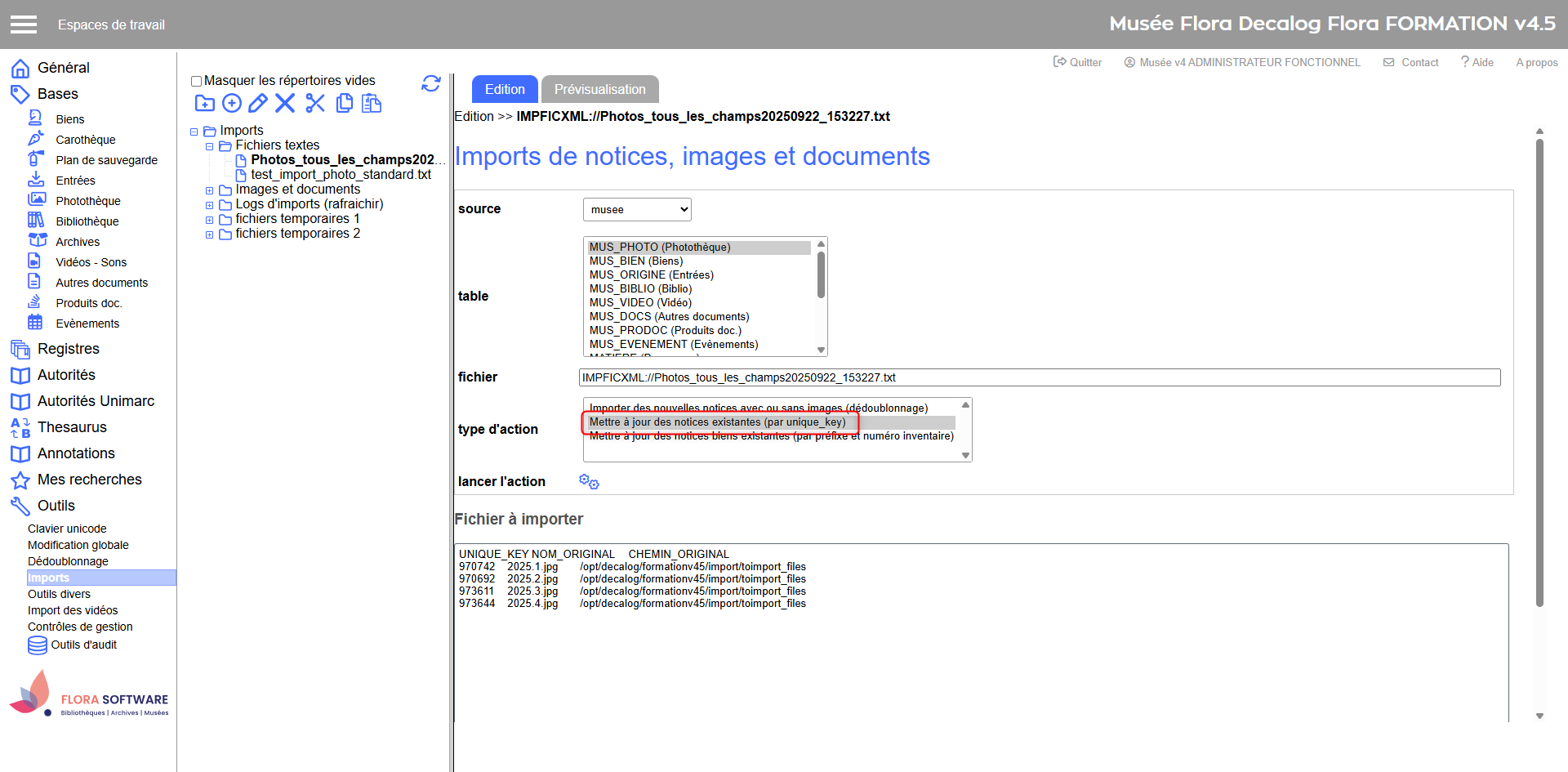Open the Photothèque base in sidebar
1568x772 pixels.
[87, 201]
